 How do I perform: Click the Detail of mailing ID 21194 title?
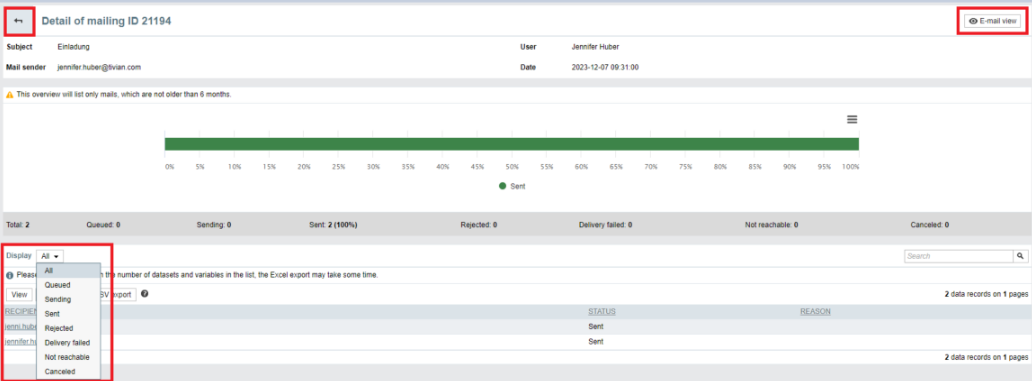107,21
